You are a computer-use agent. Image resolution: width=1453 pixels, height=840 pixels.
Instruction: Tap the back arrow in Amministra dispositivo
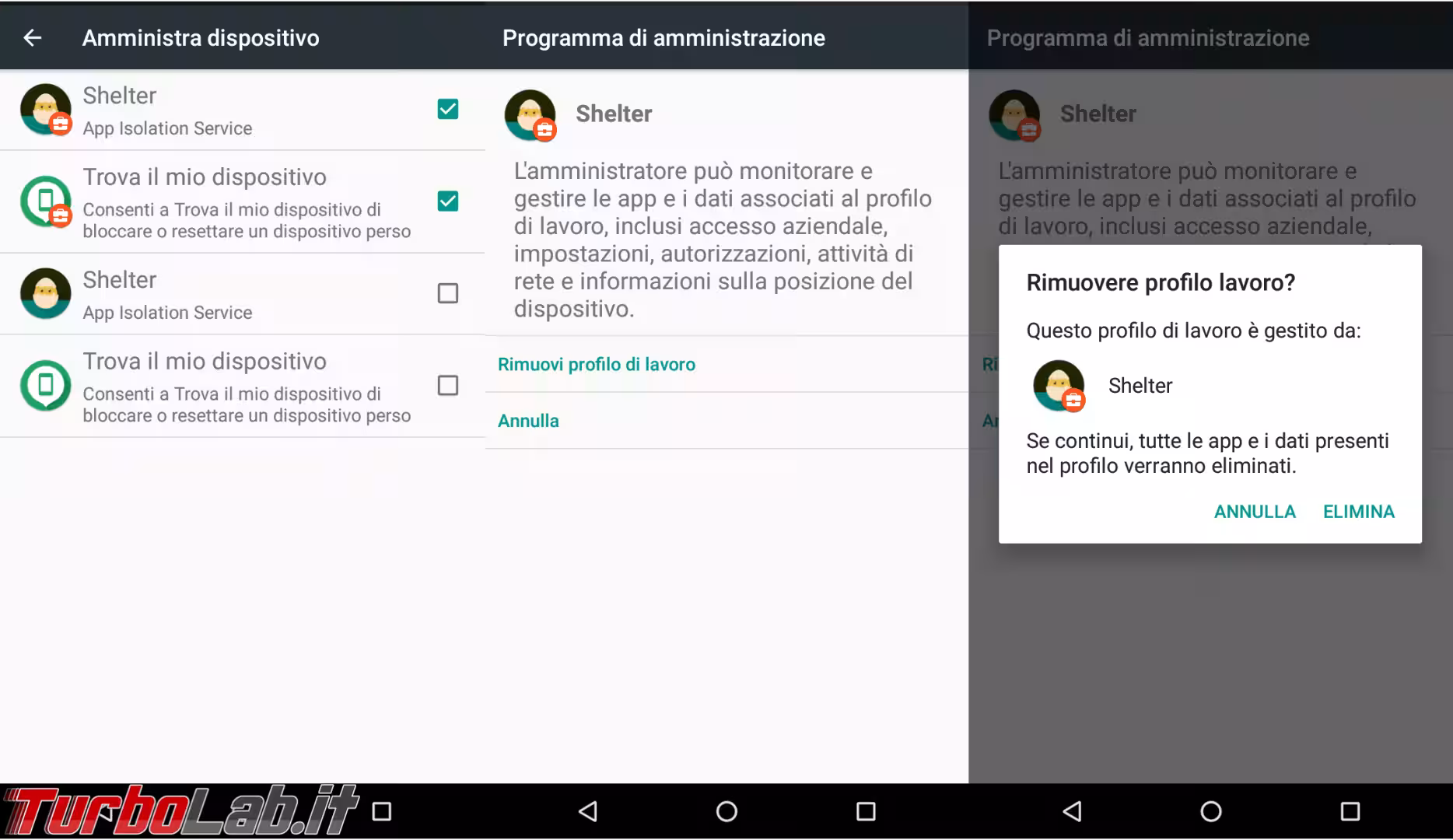[x=32, y=37]
